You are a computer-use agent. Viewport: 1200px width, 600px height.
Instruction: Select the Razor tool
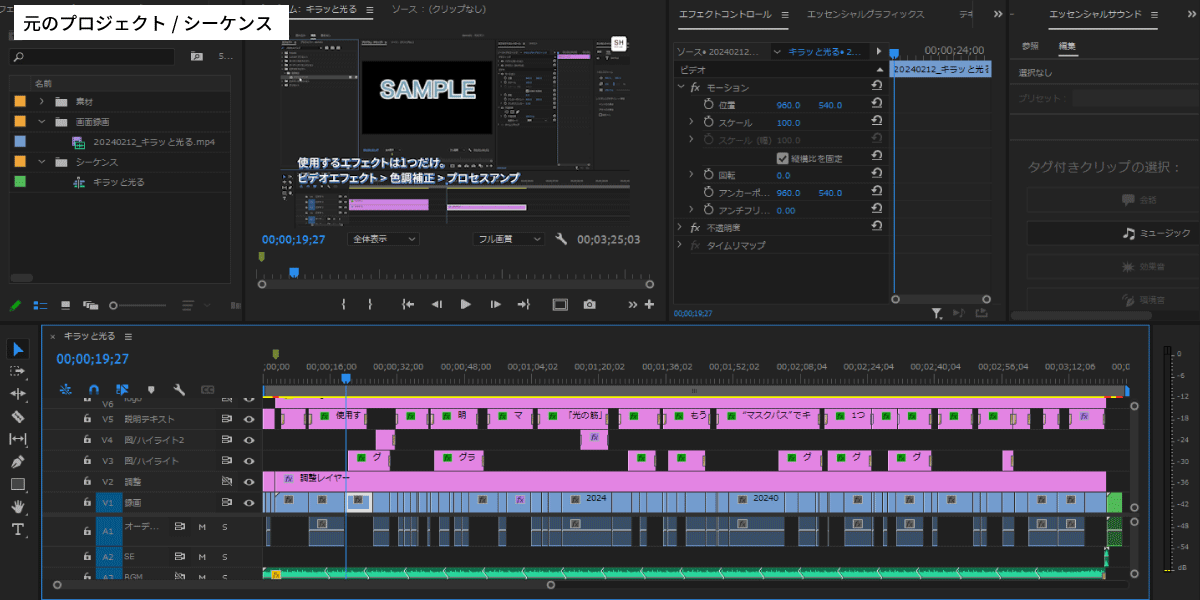[x=18, y=417]
